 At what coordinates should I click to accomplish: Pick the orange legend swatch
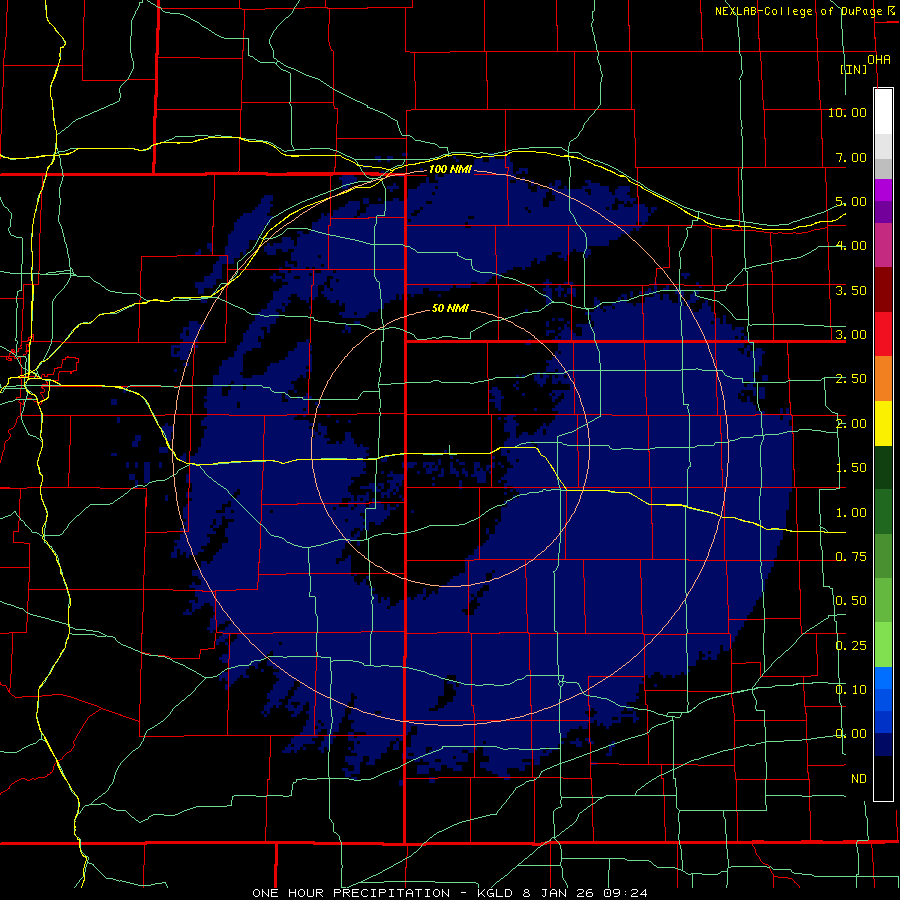[x=883, y=379]
